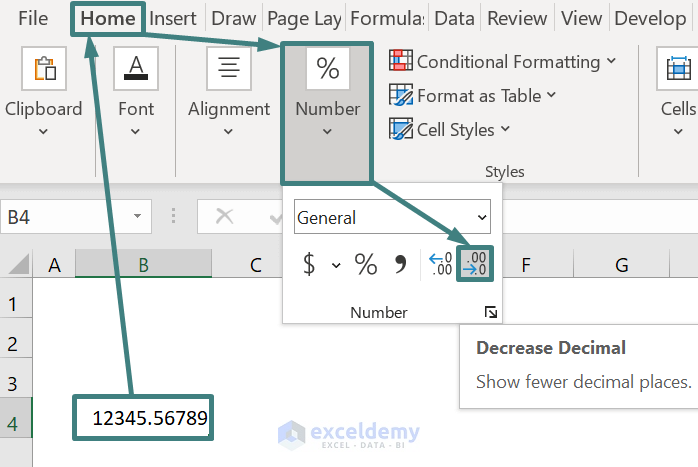Expand the accounting format dropdown arrow

pyautogui.click(x=336, y=265)
